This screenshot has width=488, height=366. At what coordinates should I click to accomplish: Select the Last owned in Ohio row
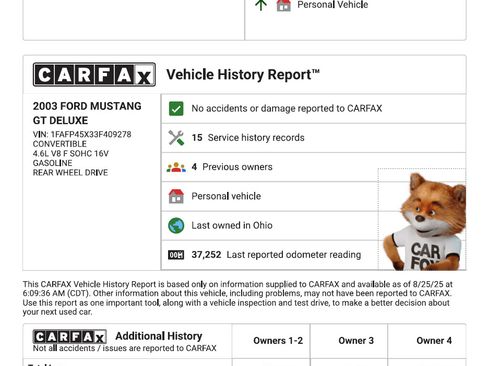pos(313,225)
